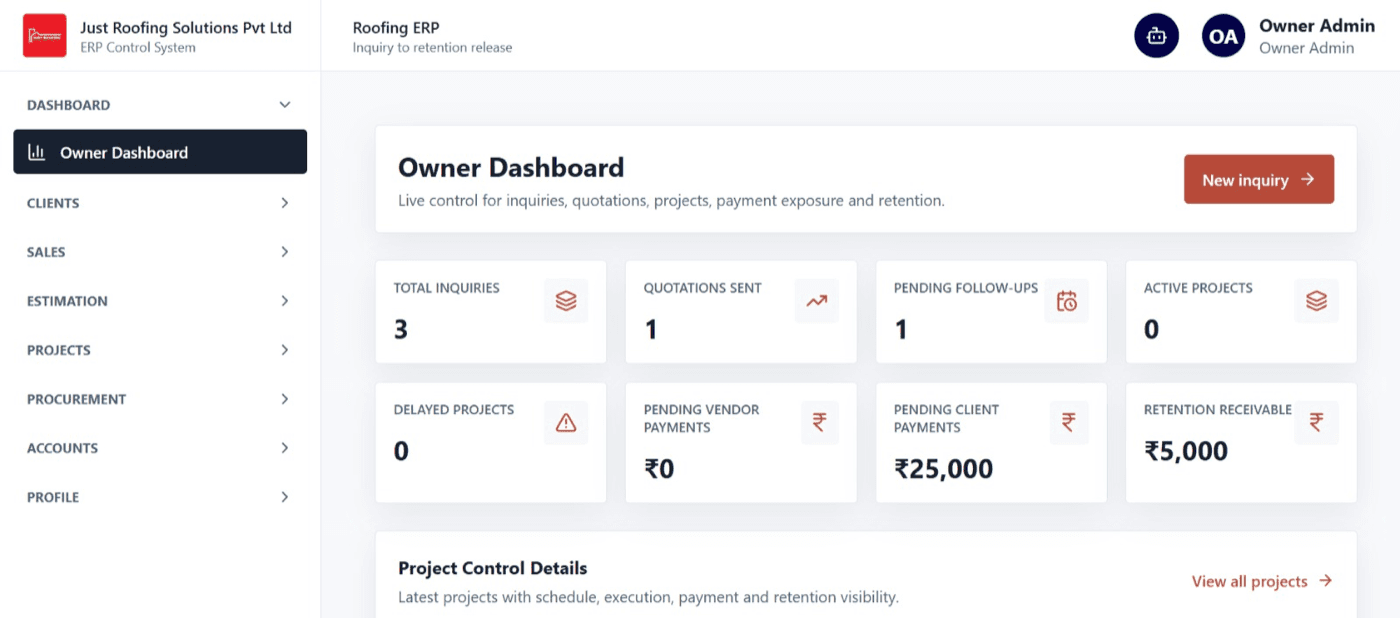Expand the Accounts section chevron

[285, 448]
